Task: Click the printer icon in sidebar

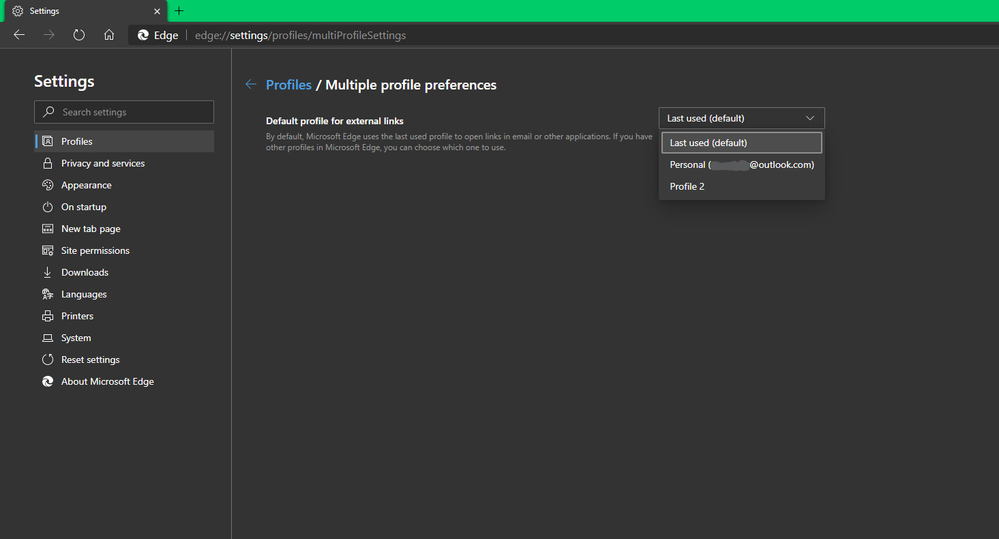Action: (x=48, y=316)
